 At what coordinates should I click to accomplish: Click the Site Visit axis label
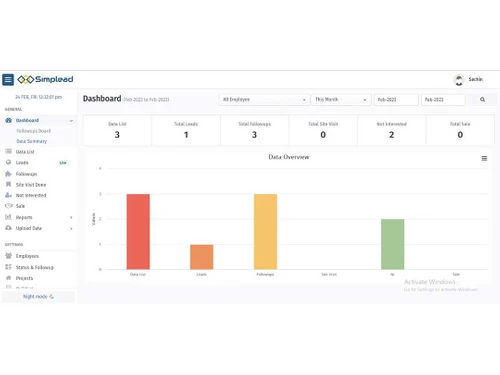coord(329,274)
